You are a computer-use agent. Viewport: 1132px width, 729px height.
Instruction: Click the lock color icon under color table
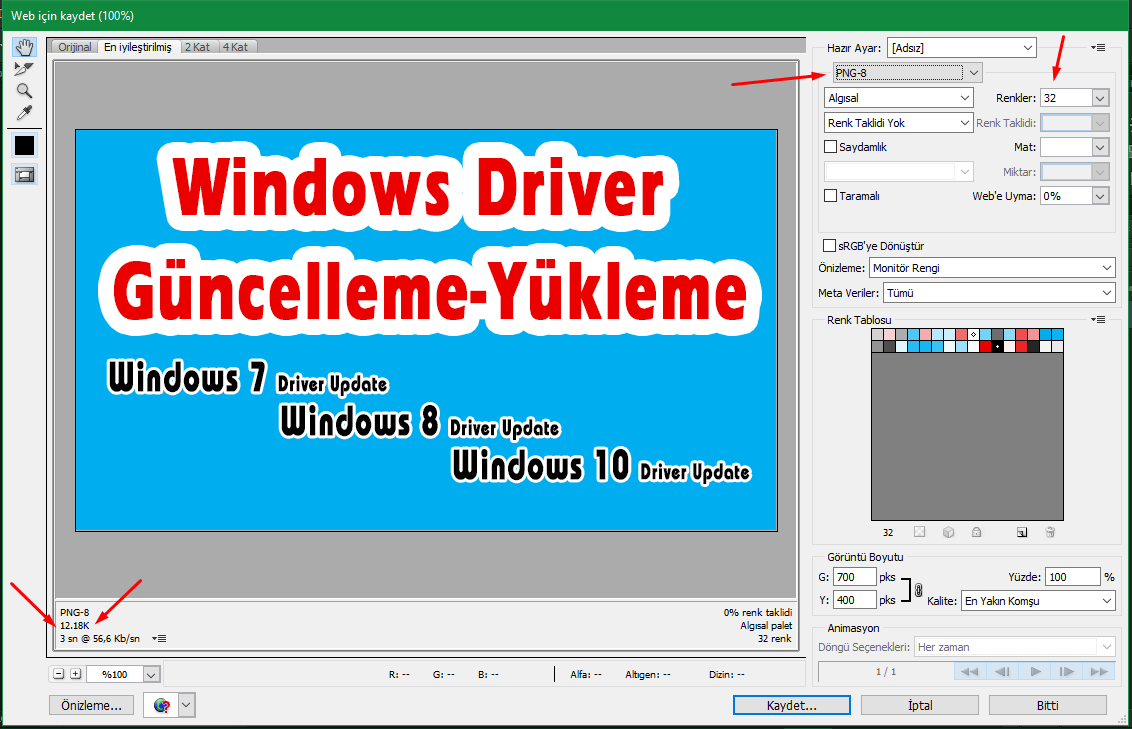[x=976, y=532]
